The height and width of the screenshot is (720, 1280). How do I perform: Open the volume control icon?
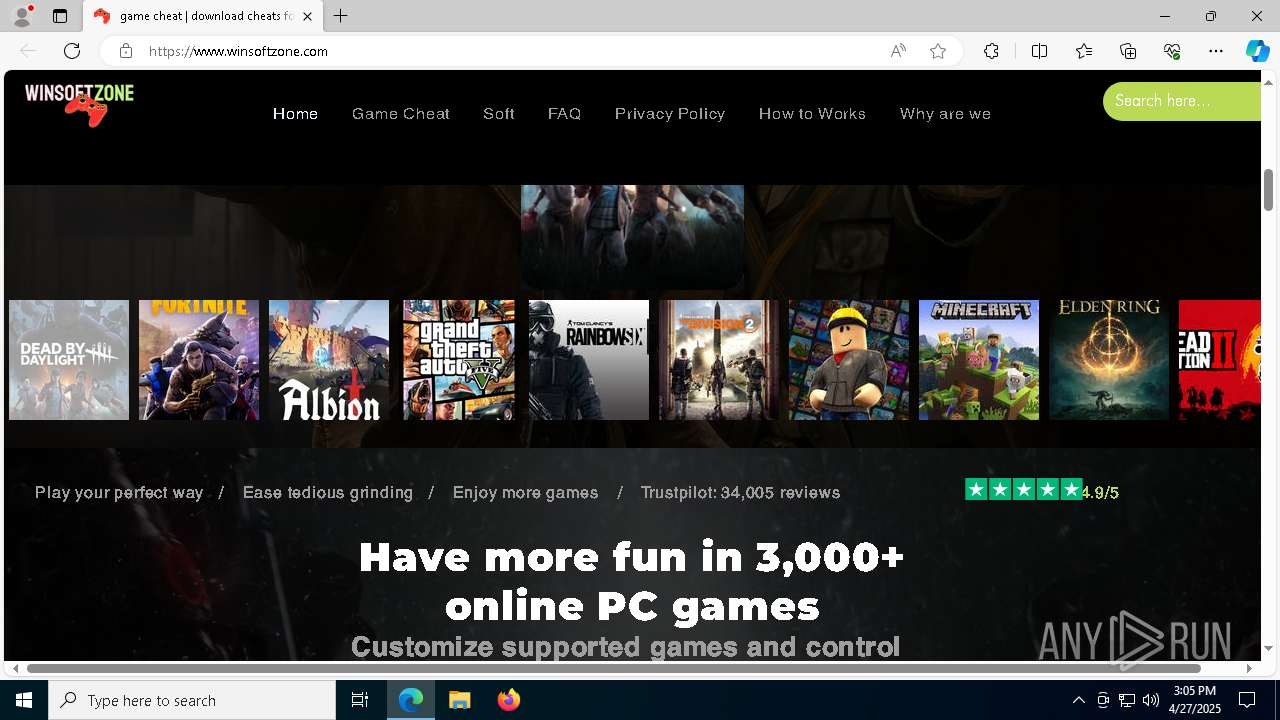(x=1151, y=700)
